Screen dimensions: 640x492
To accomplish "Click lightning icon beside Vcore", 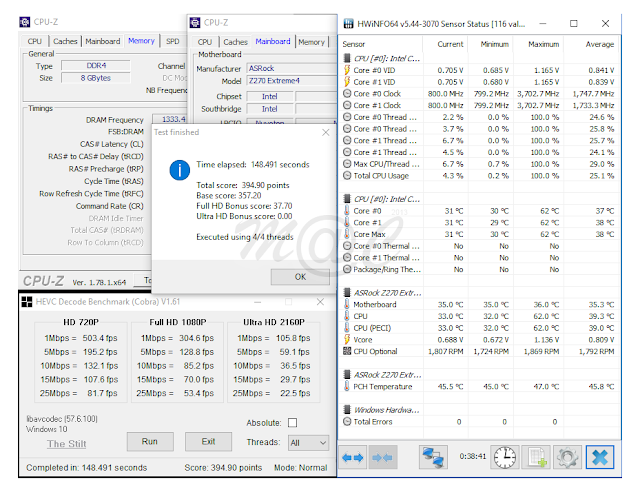I will click(347, 339).
